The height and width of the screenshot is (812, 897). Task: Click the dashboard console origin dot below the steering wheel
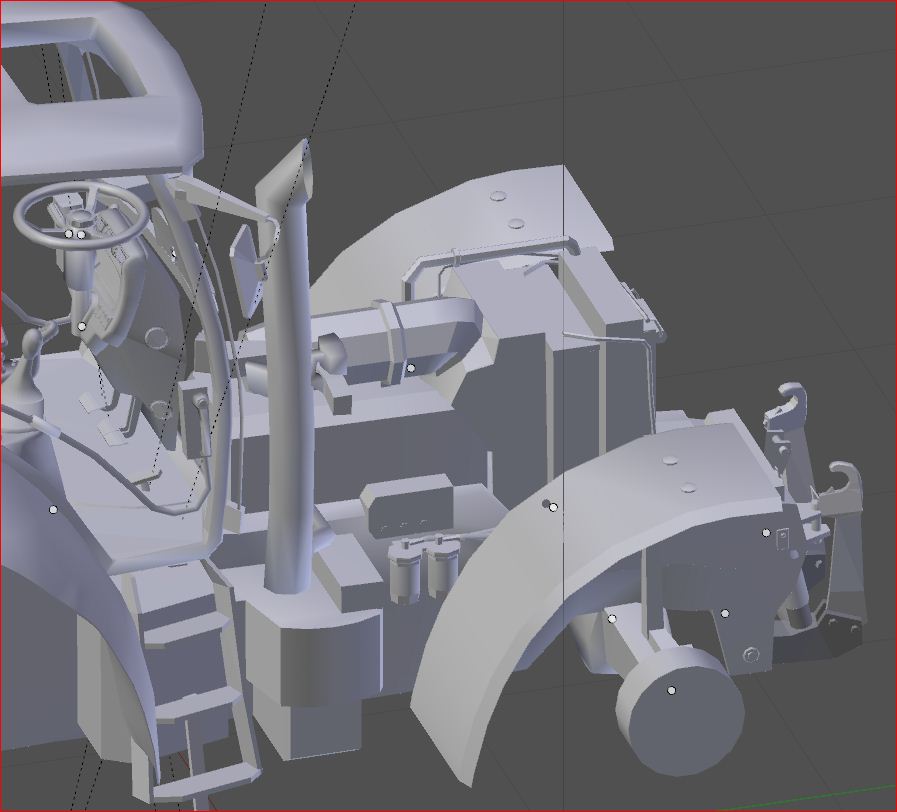tap(82, 326)
